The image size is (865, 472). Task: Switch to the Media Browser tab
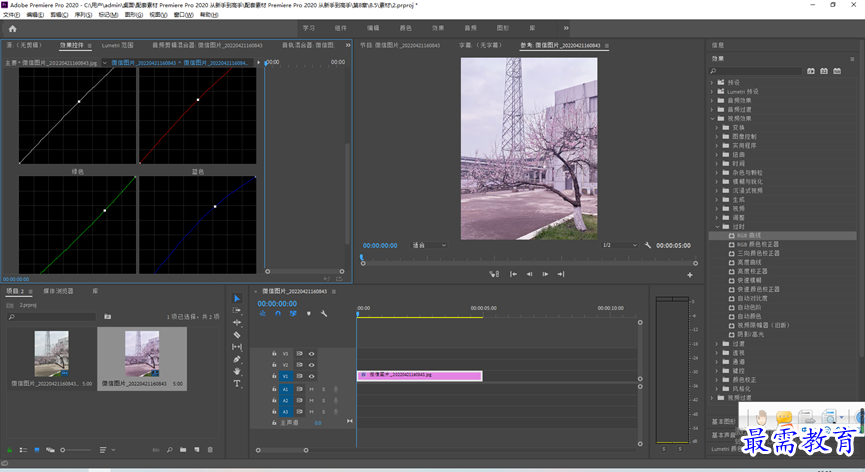tap(58, 291)
